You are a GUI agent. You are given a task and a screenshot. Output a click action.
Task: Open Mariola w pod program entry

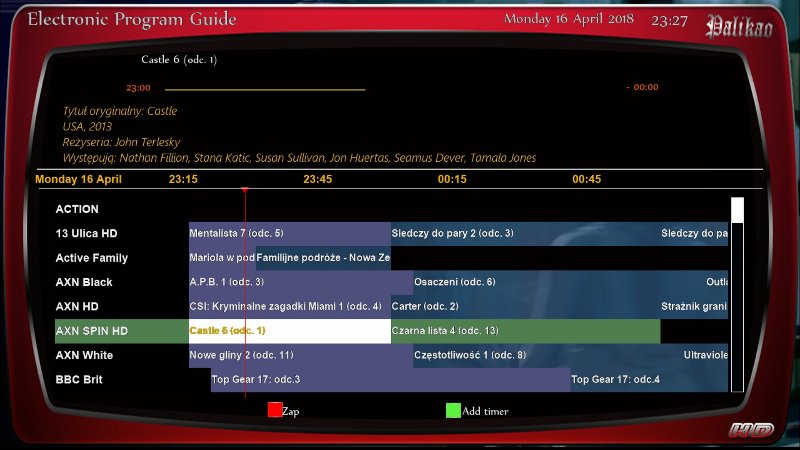tap(222, 258)
